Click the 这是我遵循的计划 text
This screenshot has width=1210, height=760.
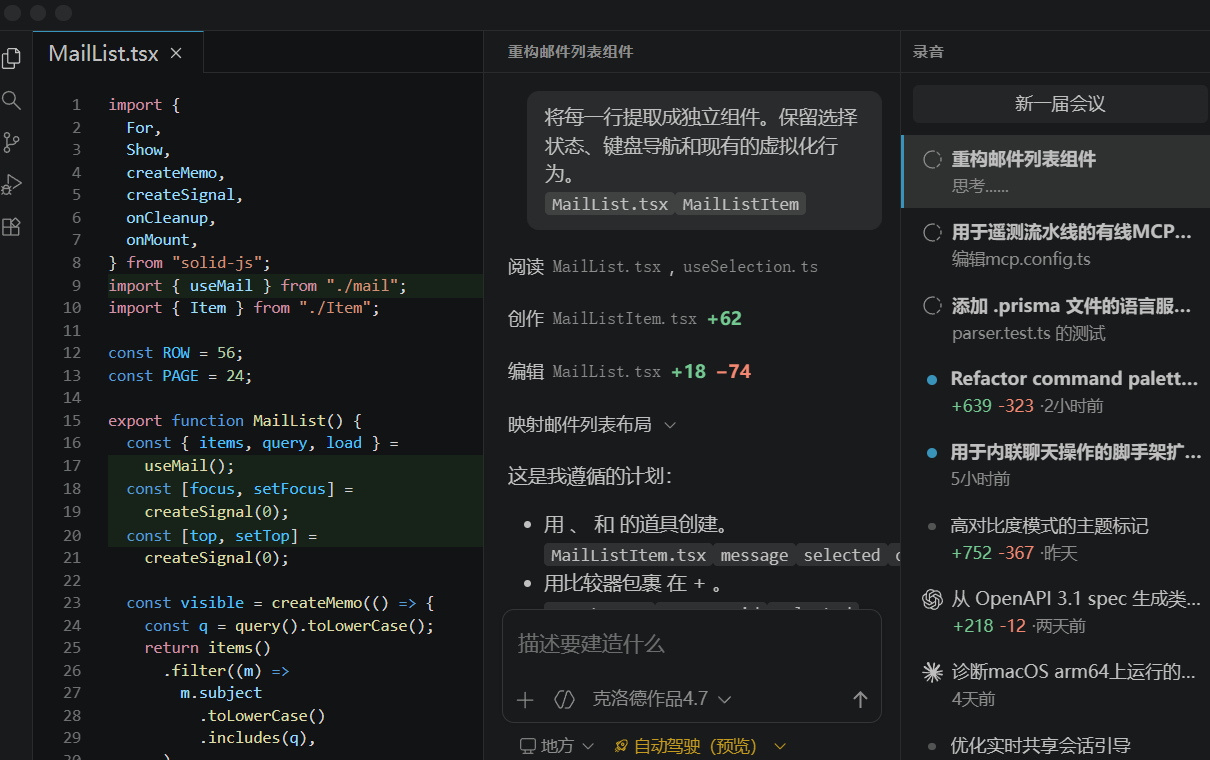[x=589, y=476]
